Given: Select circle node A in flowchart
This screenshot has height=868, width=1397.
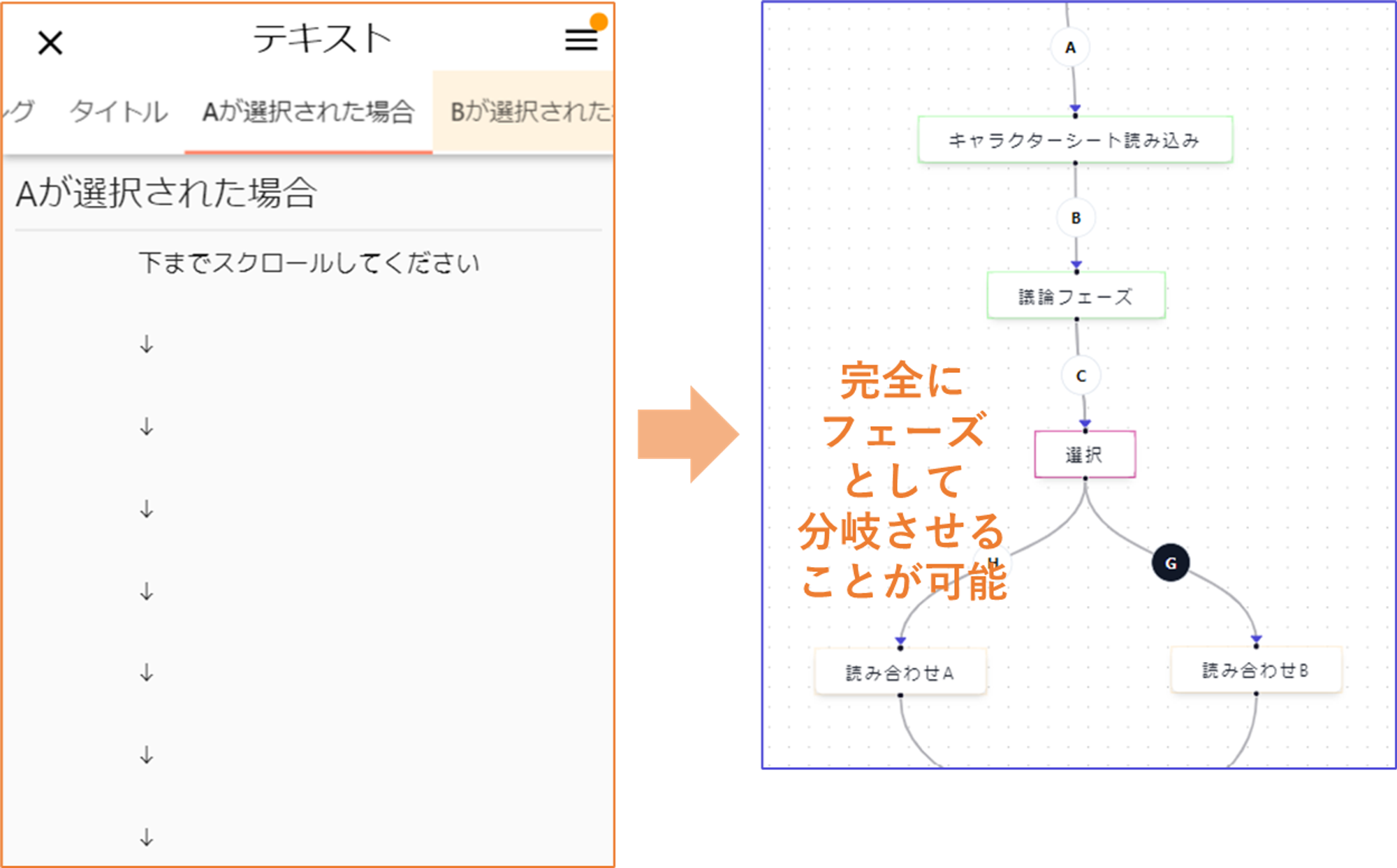Looking at the screenshot, I should click(x=1070, y=48).
